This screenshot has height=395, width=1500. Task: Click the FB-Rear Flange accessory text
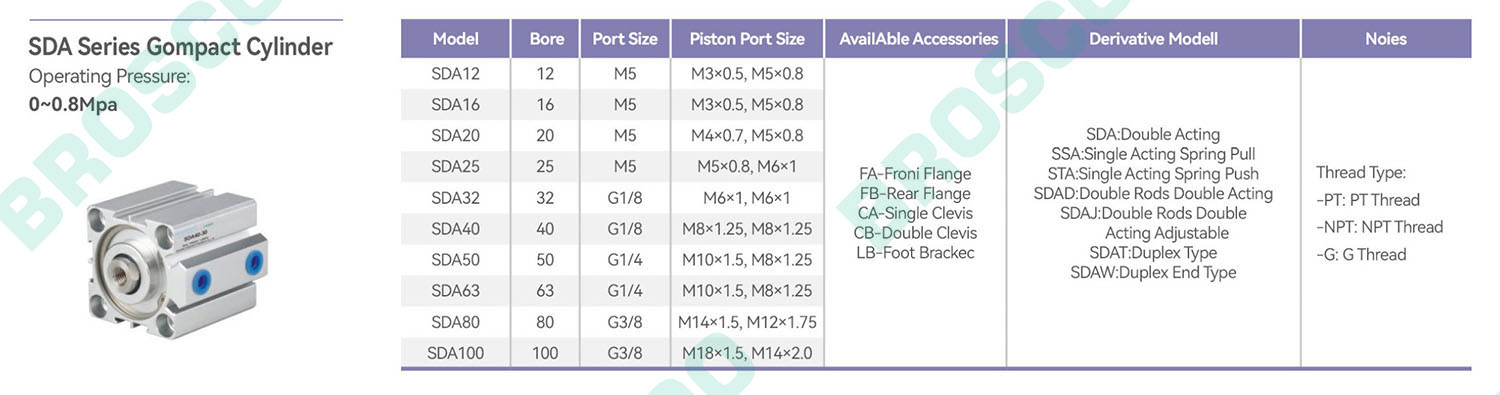tap(915, 194)
